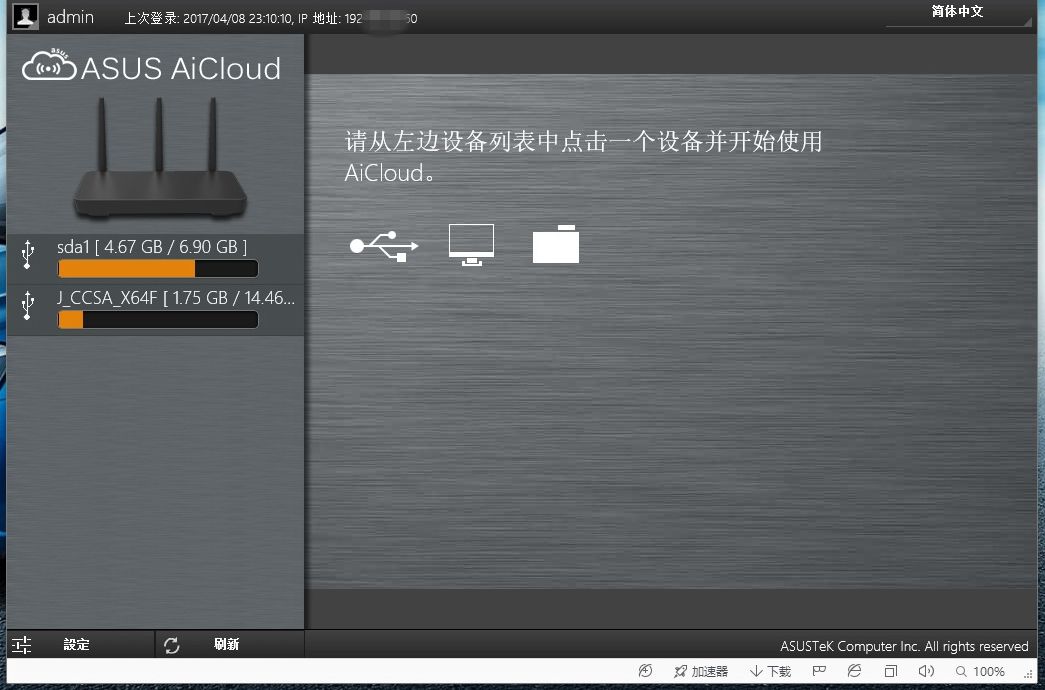Click the USB icon beside J_CCSA_X64F
The height and width of the screenshot is (690, 1045).
pos(27,305)
